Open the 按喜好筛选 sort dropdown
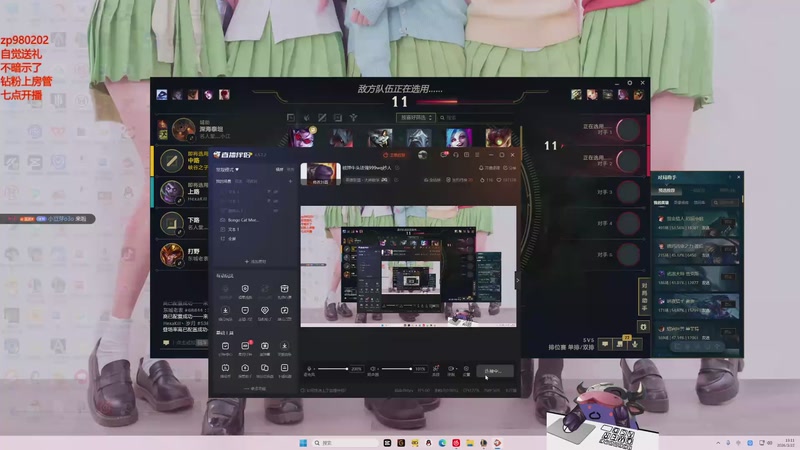The width and height of the screenshot is (800, 450). [416, 117]
